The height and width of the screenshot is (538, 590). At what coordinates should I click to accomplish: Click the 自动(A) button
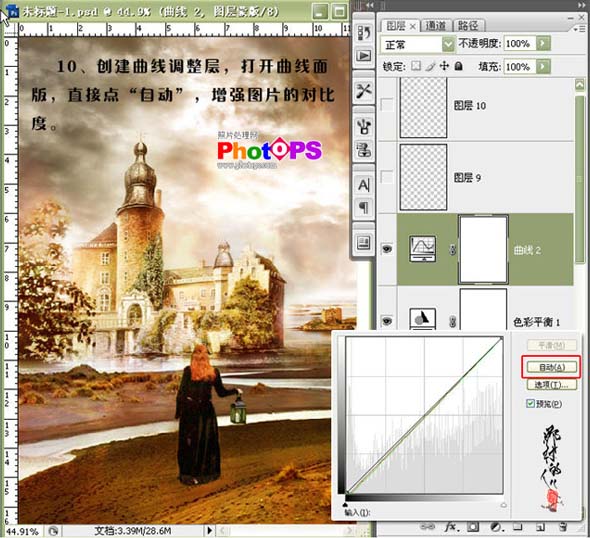tap(552, 367)
